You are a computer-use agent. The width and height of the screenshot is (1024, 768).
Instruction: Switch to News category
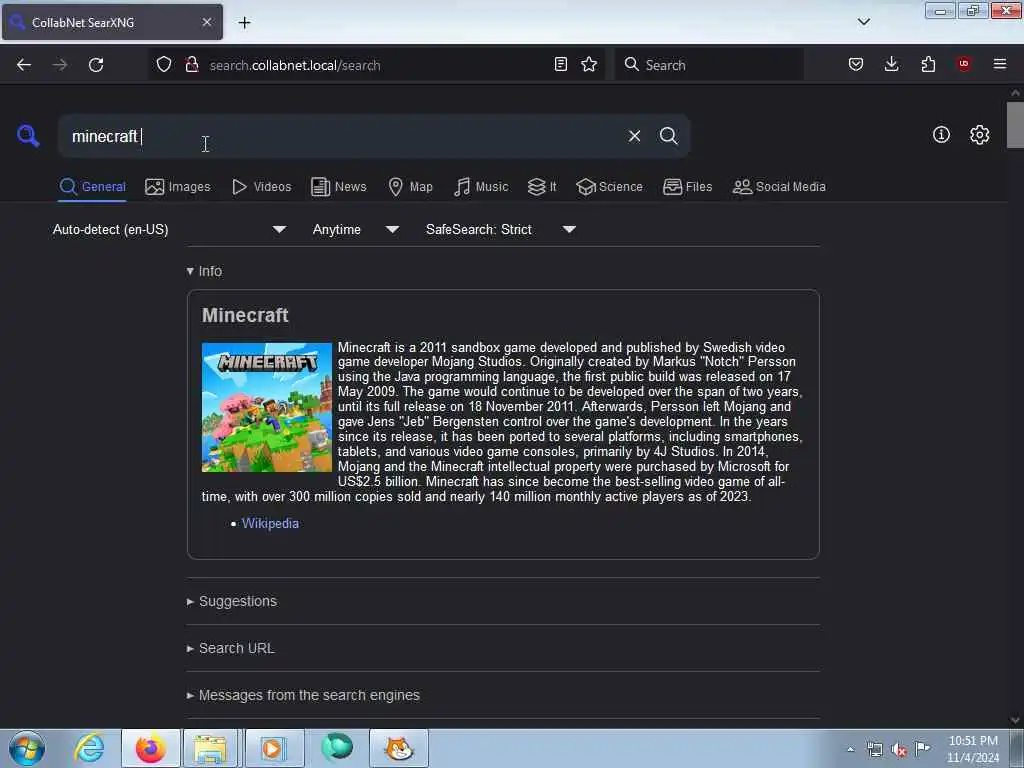coord(339,187)
